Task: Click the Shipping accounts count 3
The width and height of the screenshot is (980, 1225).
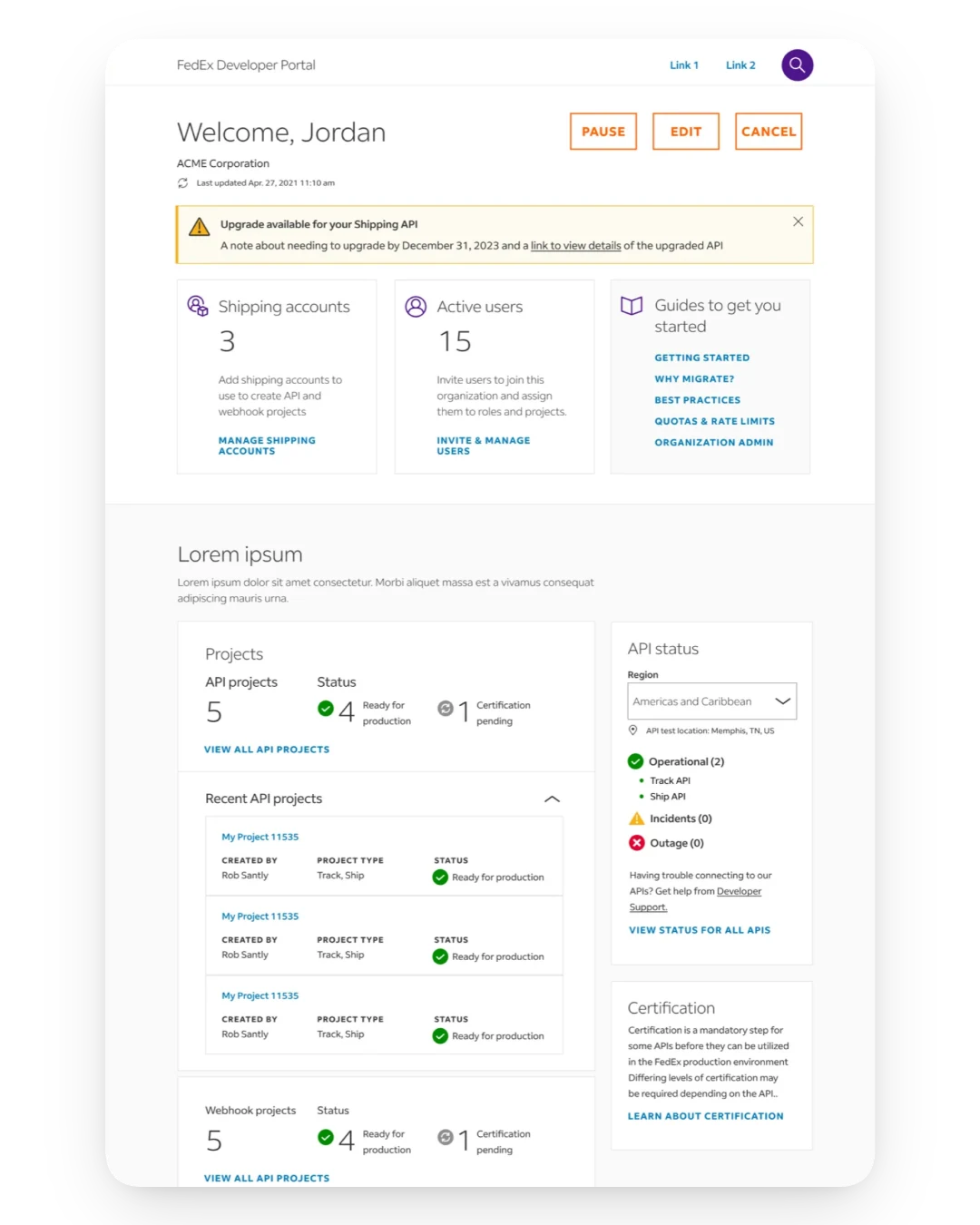Action: coord(227,341)
